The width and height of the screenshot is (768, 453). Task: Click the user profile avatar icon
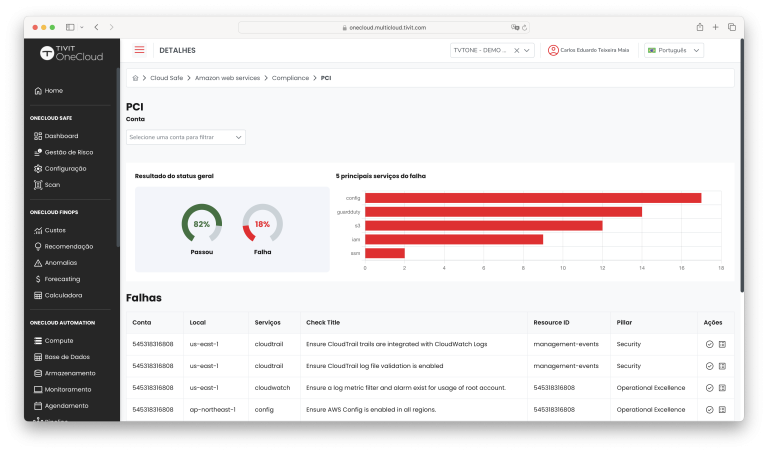(x=553, y=50)
